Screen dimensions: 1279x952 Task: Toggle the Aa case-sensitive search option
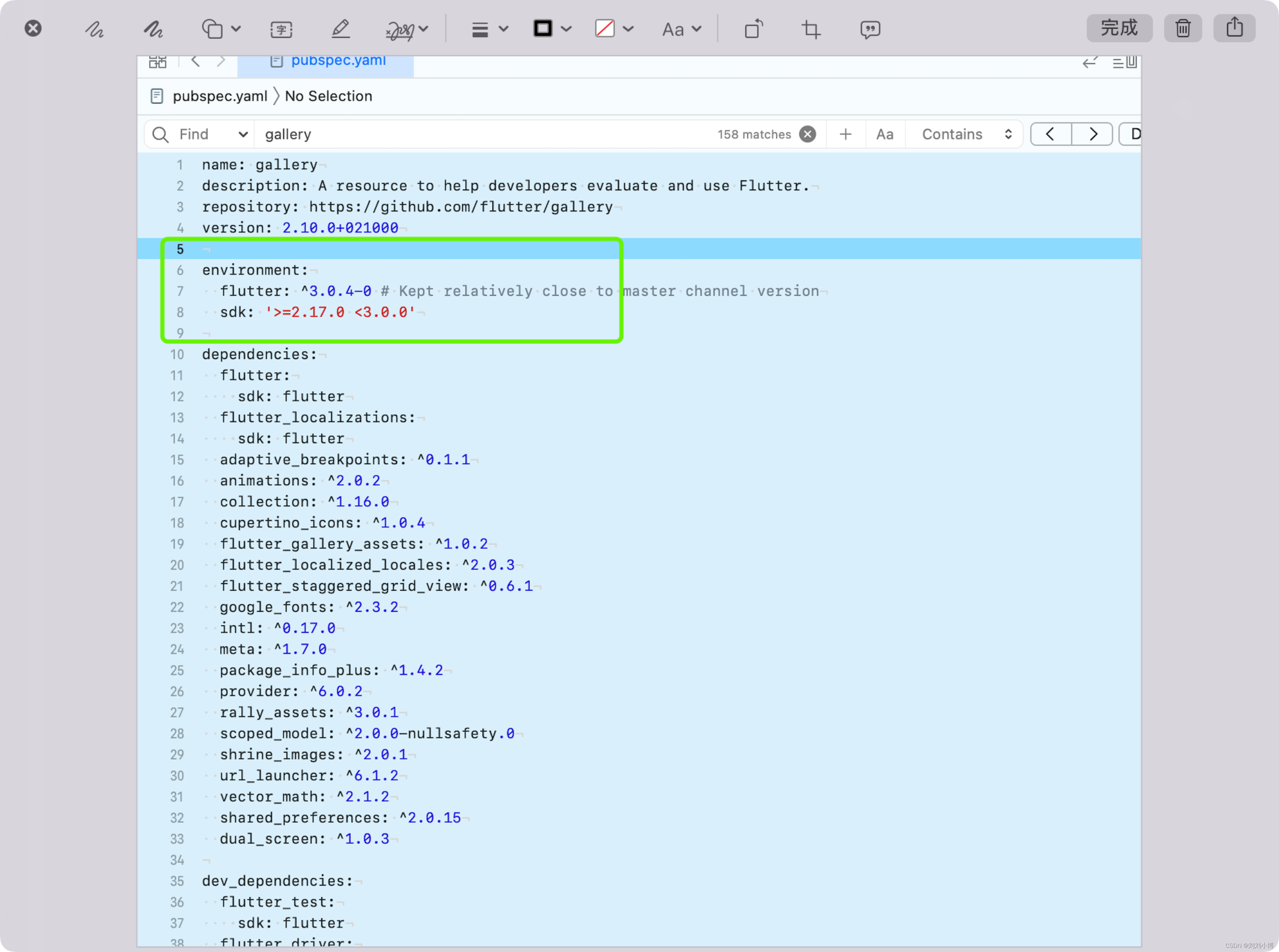pos(885,134)
